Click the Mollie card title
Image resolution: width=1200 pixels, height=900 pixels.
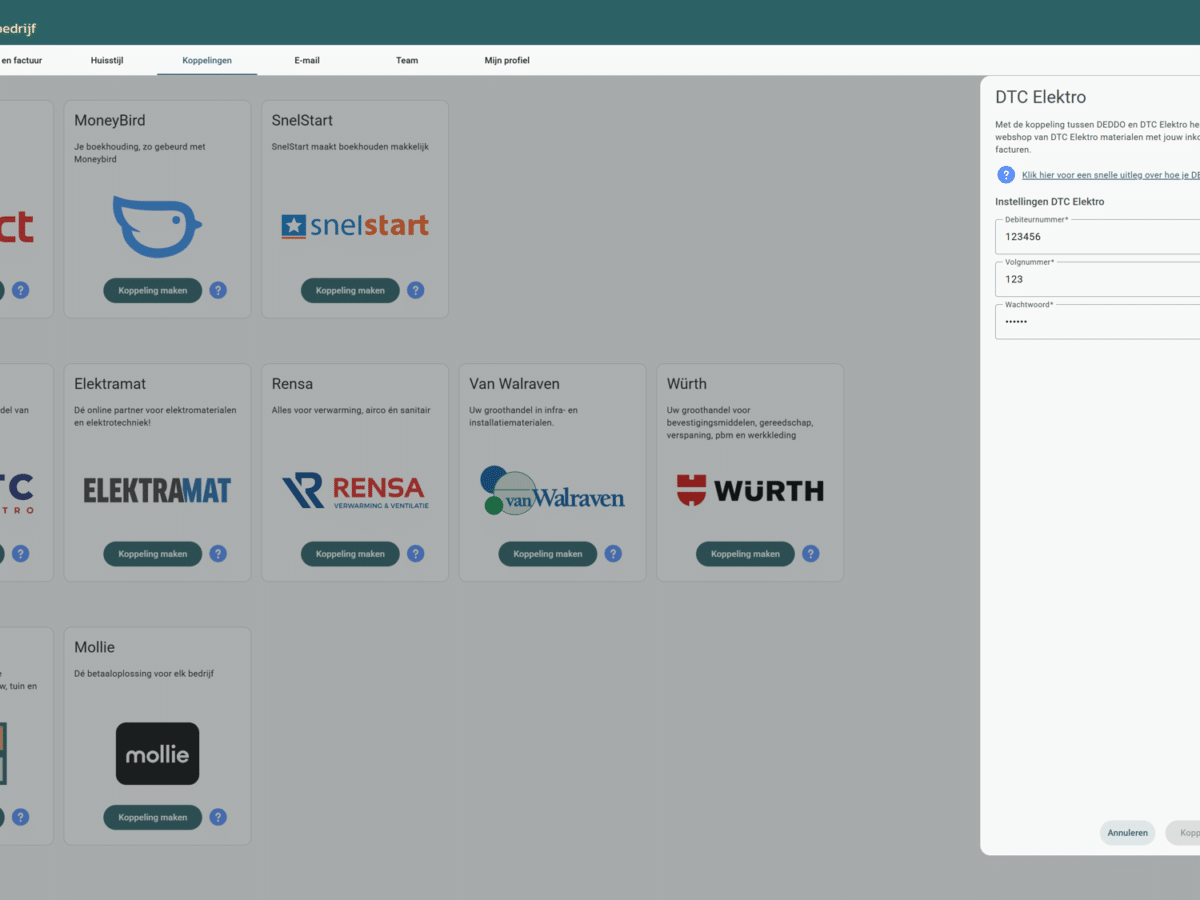(95, 647)
